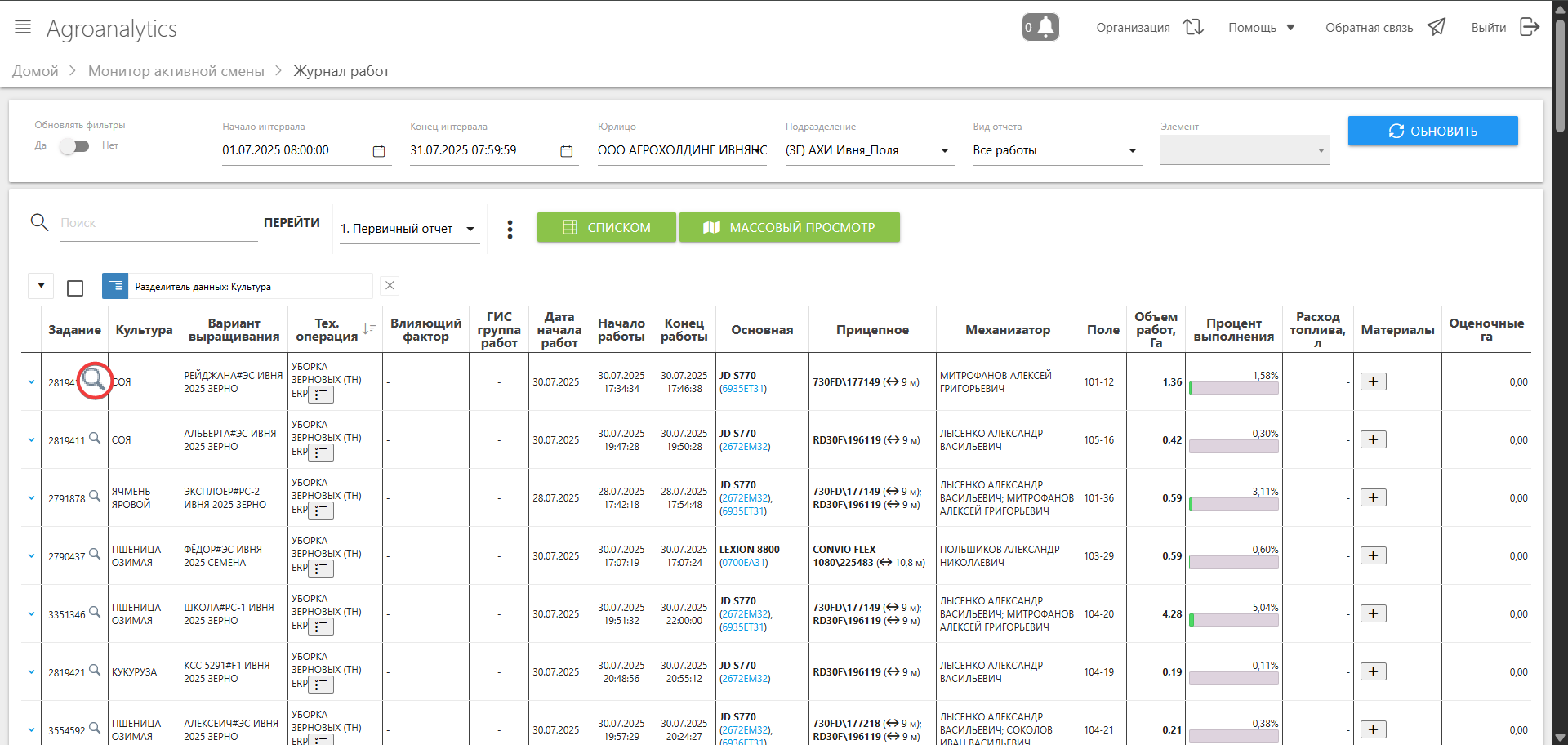Open three-dot options menu beside report selector
This screenshot has width=1568, height=745.
point(510,229)
